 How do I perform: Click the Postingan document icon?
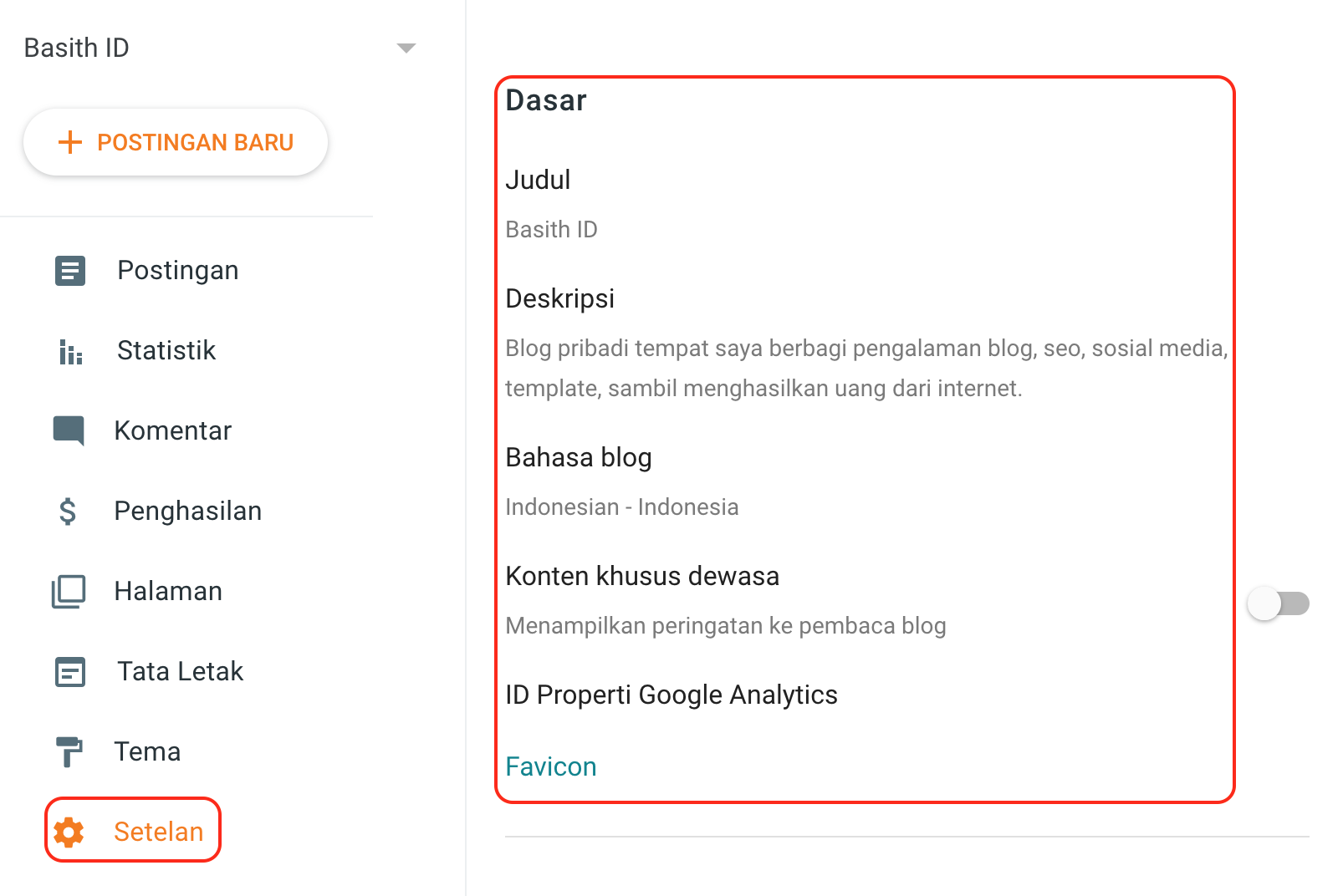tap(70, 271)
